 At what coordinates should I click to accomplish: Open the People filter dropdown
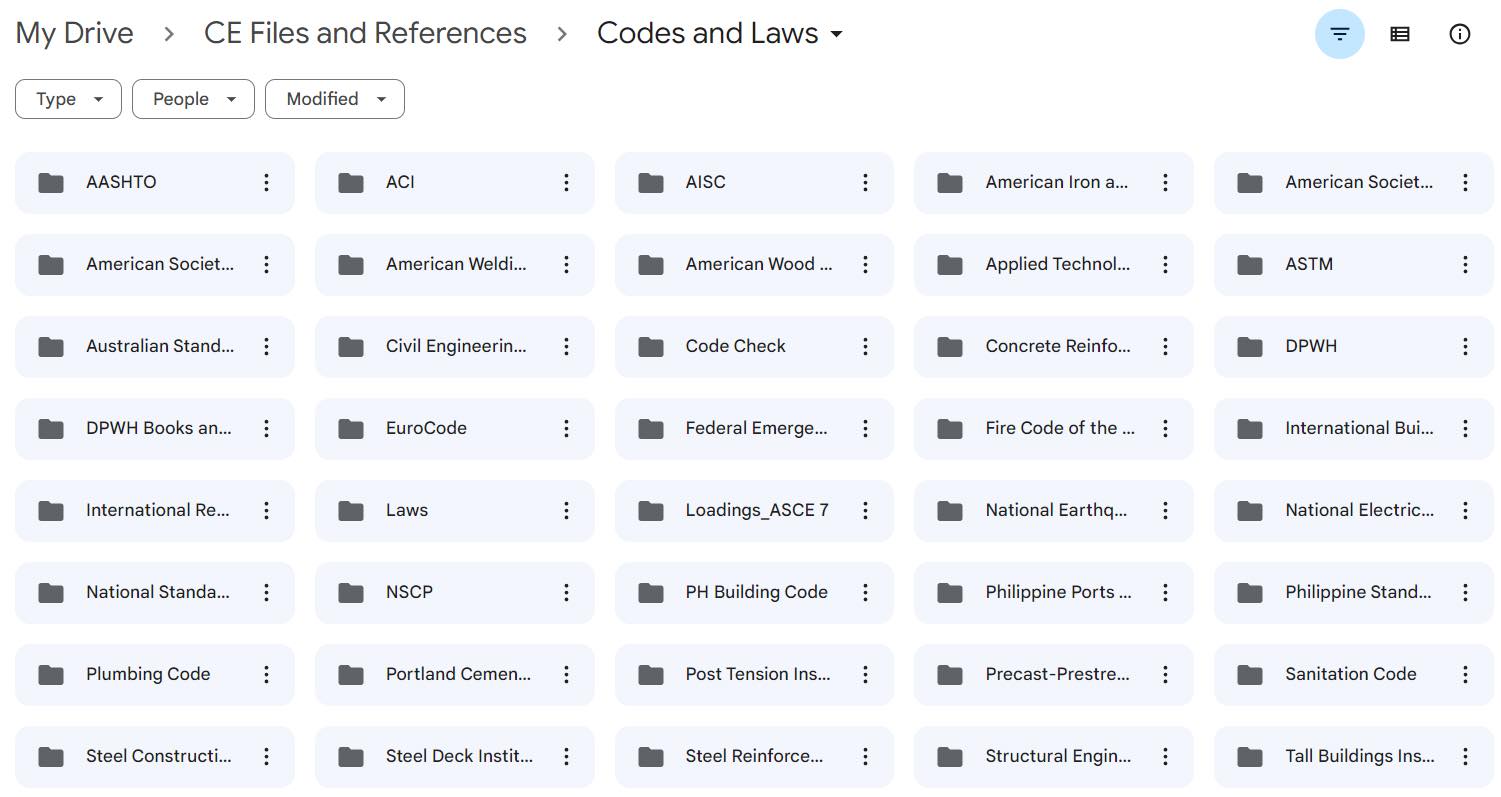(193, 99)
